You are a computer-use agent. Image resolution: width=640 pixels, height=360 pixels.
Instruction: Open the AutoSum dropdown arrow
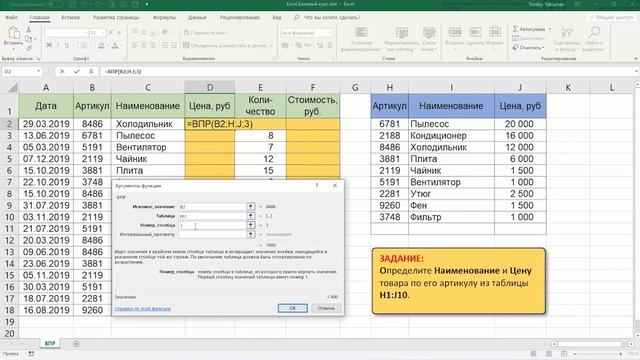[x=550, y=29]
